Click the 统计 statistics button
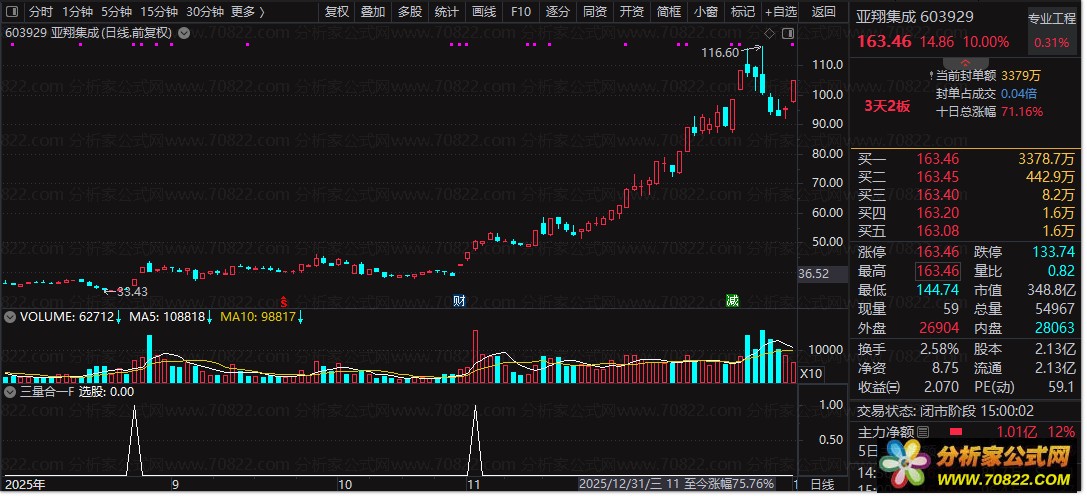This screenshot has width=1087, height=496. (446, 11)
